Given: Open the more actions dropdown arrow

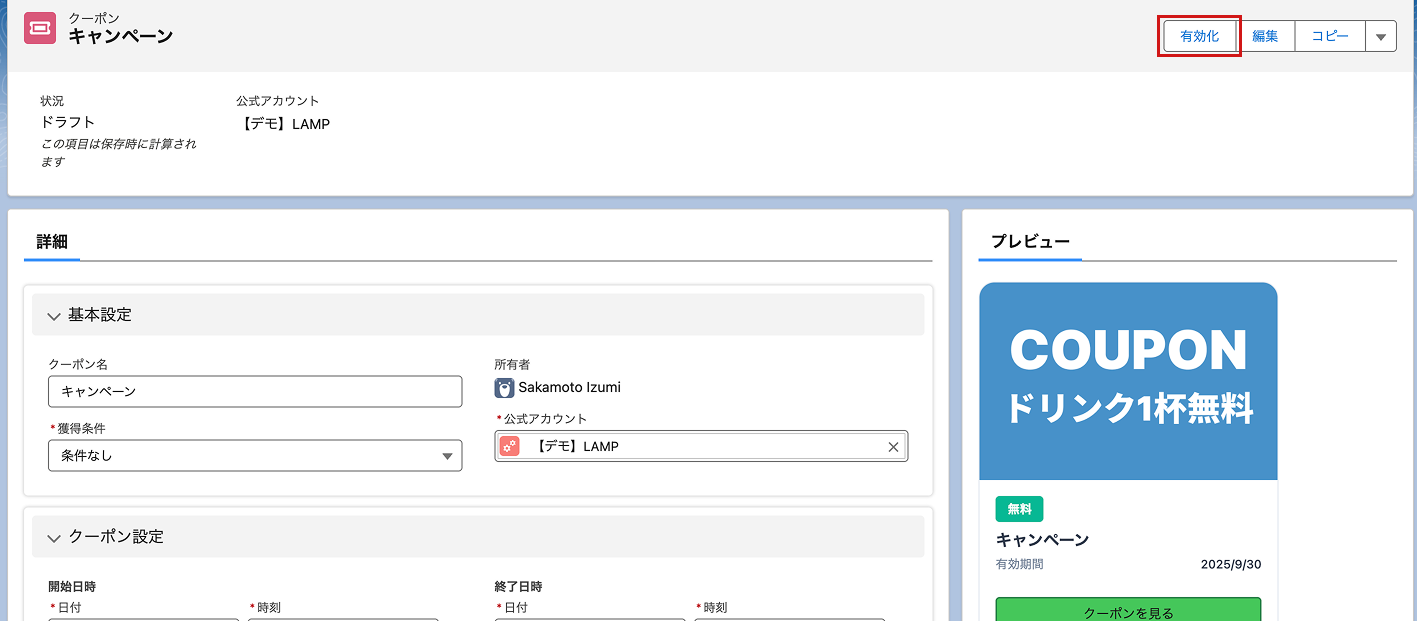Looking at the screenshot, I should pyautogui.click(x=1380, y=37).
